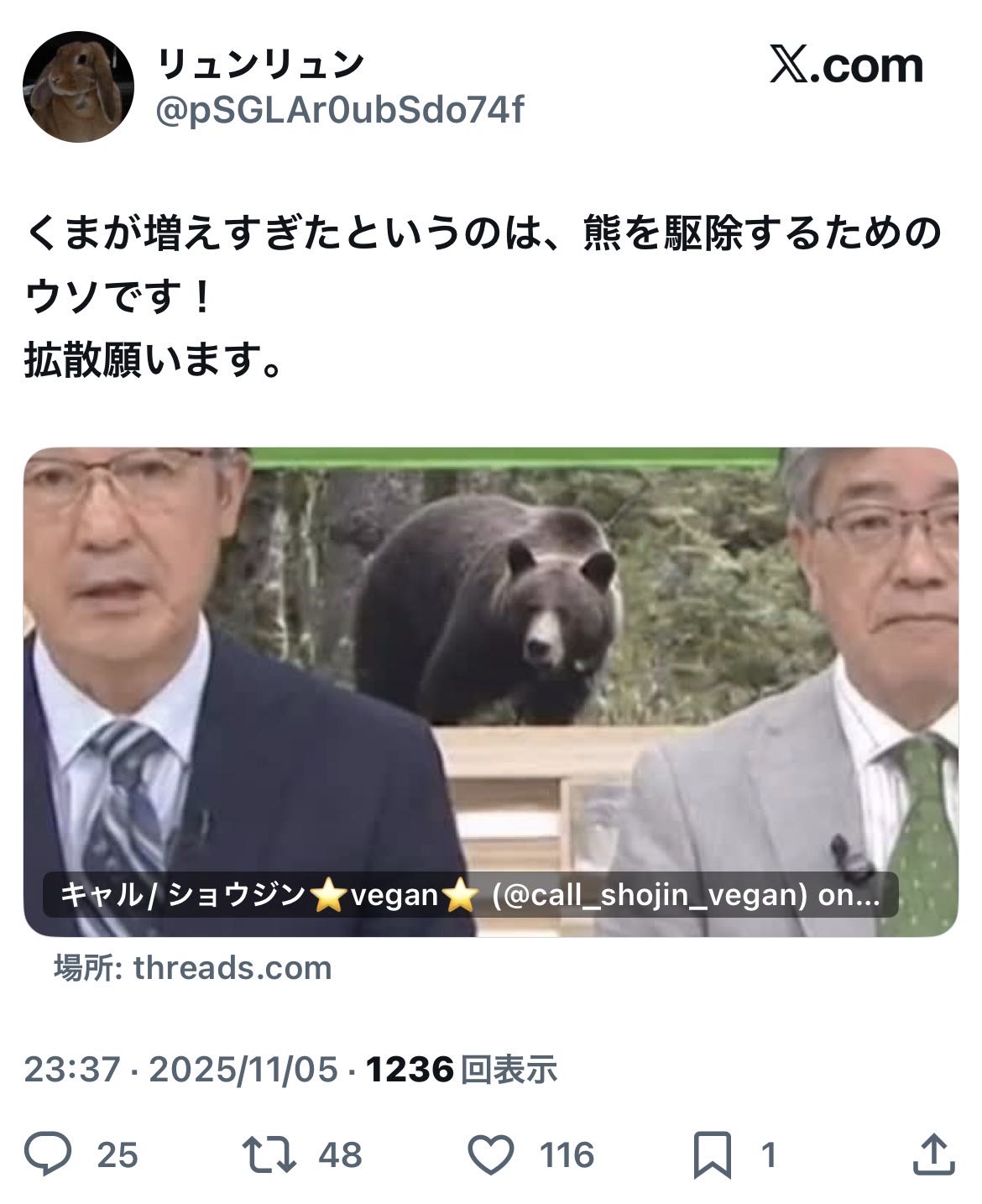Viewport: 982px width, 1204px height.
Task: Click the X.com logo
Action: pos(846,65)
